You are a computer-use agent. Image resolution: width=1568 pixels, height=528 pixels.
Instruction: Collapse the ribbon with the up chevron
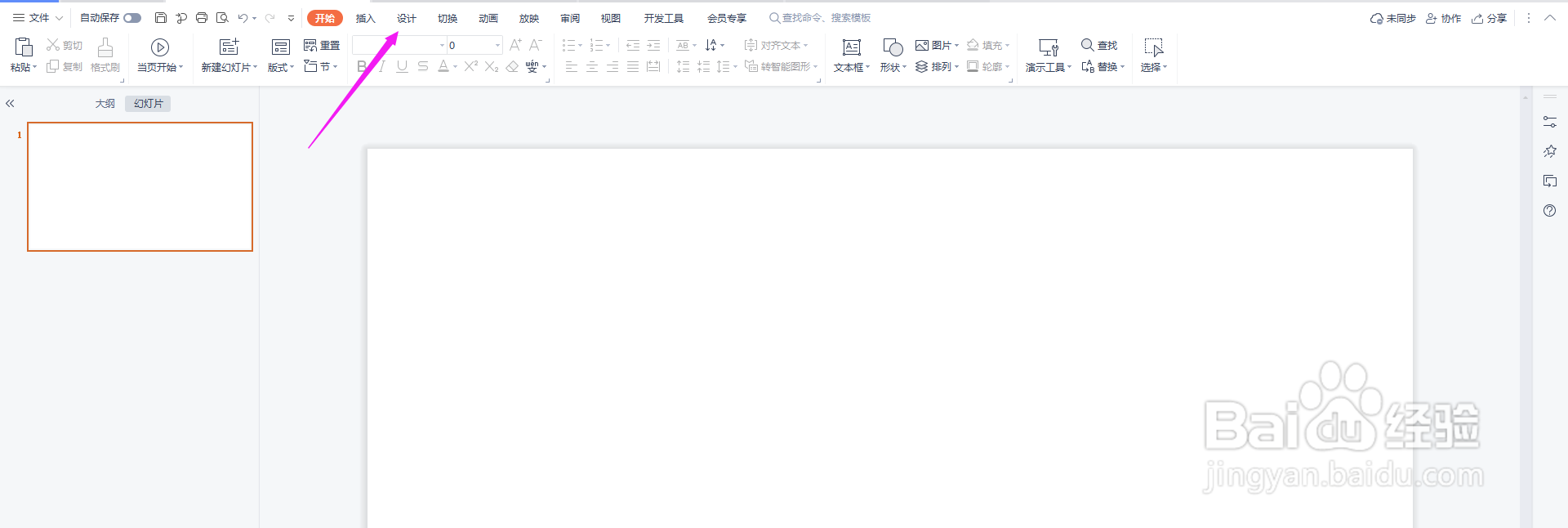(x=1550, y=18)
